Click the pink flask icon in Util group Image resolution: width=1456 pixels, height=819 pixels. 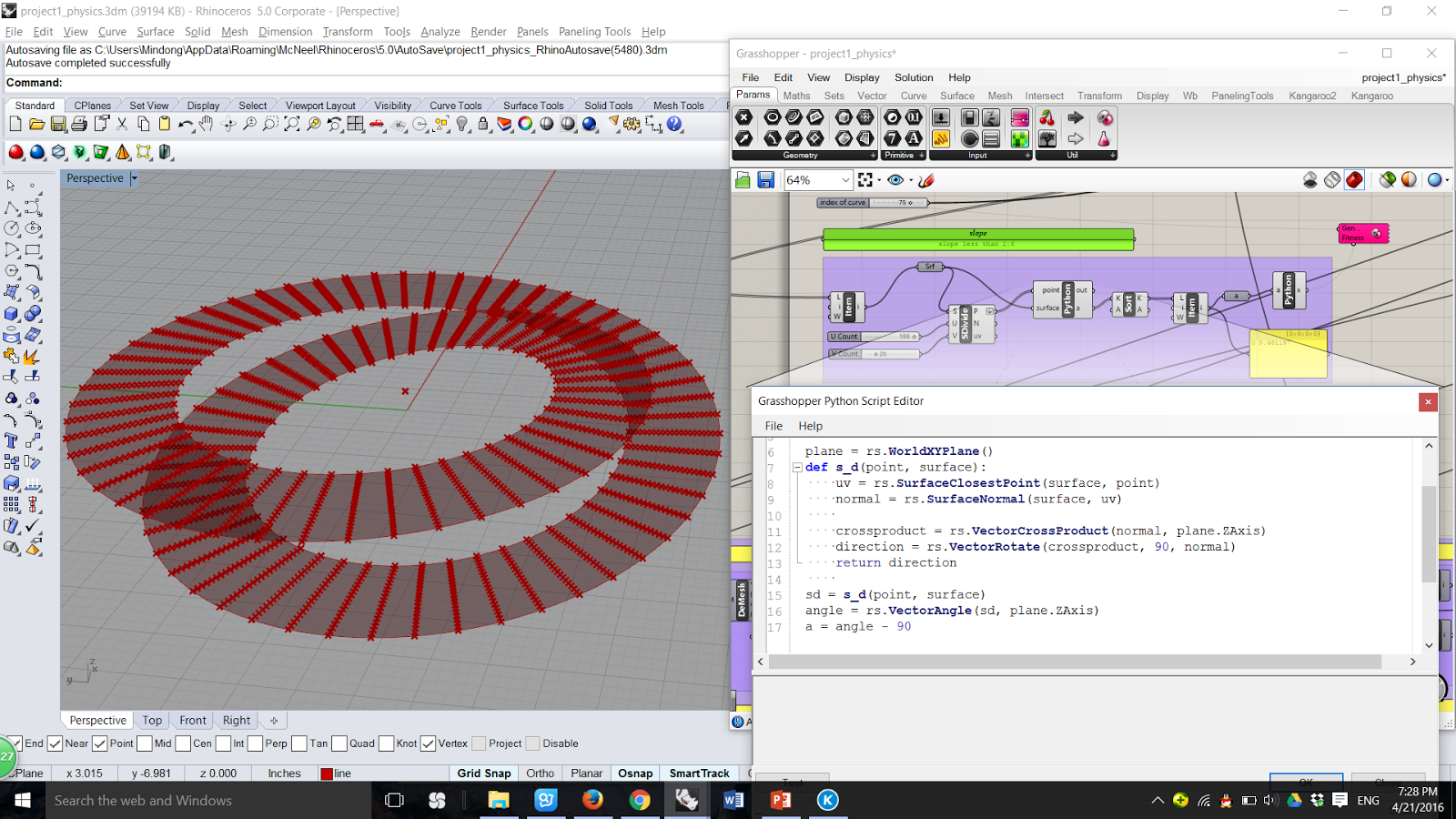(x=1104, y=138)
